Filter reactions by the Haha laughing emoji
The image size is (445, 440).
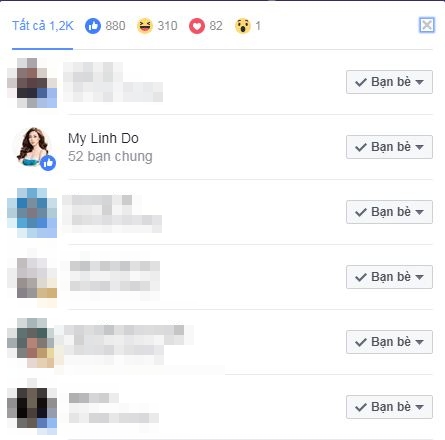(x=145, y=26)
